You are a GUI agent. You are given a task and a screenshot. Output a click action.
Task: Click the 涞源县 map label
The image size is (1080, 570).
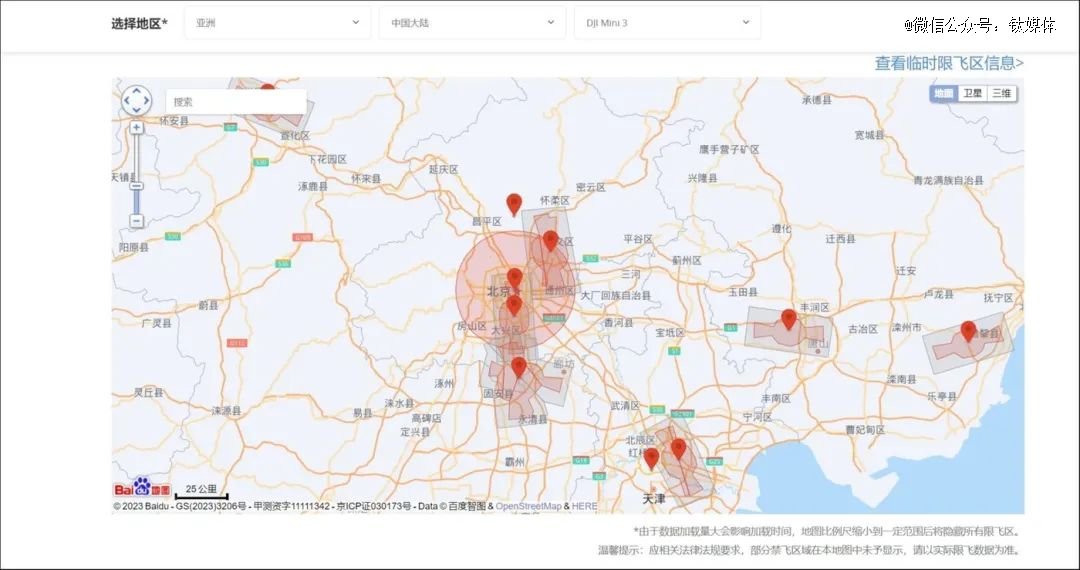tap(226, 411)
